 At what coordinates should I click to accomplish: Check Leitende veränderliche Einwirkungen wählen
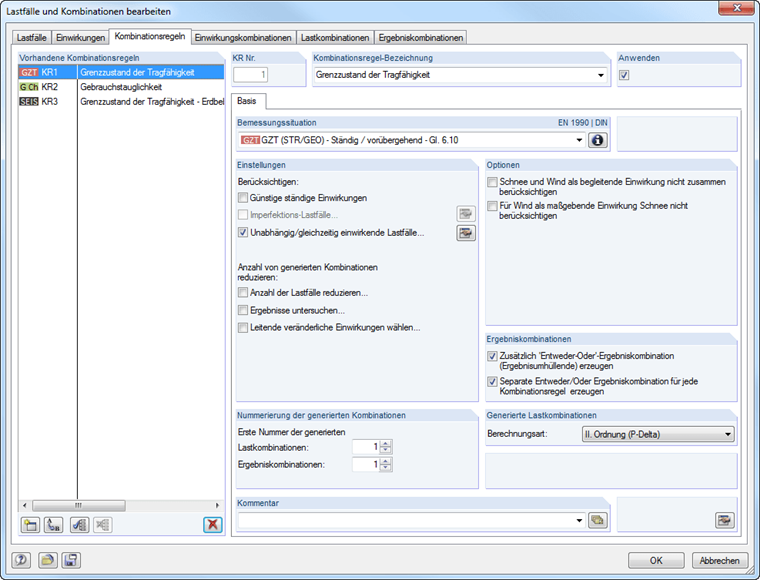243,328
